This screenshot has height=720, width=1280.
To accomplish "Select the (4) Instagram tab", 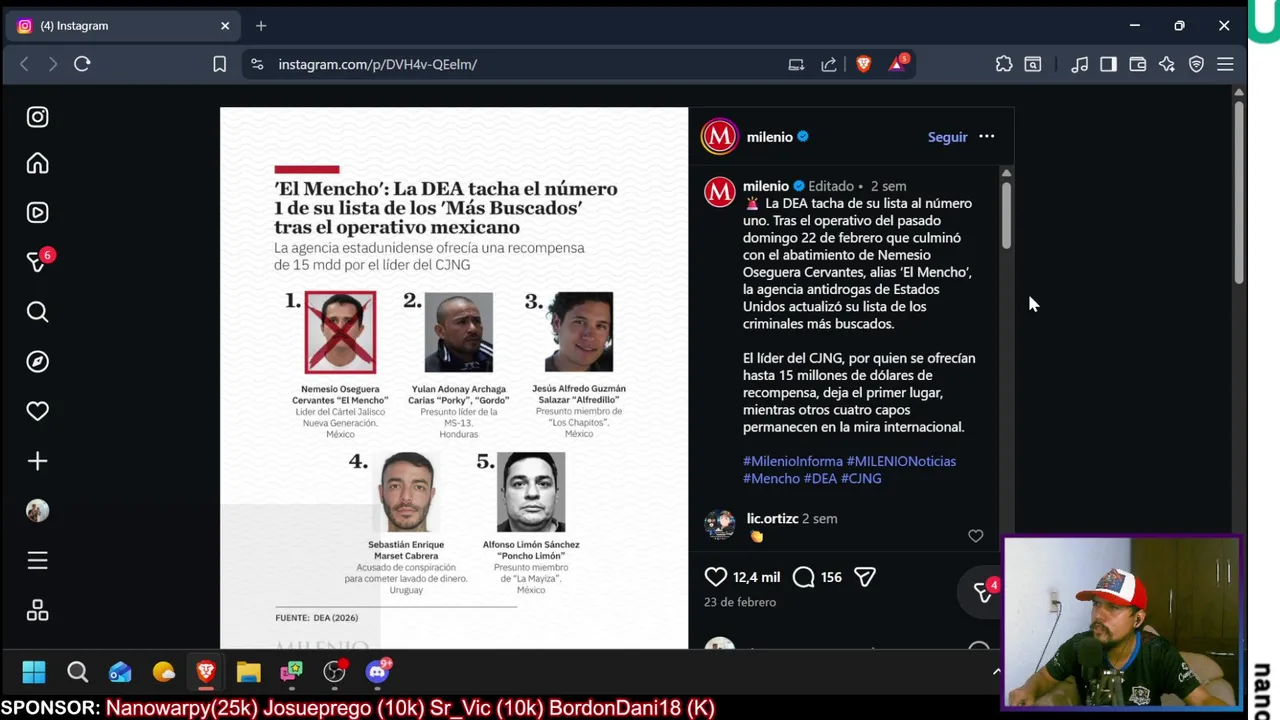I will click(124, 26).
